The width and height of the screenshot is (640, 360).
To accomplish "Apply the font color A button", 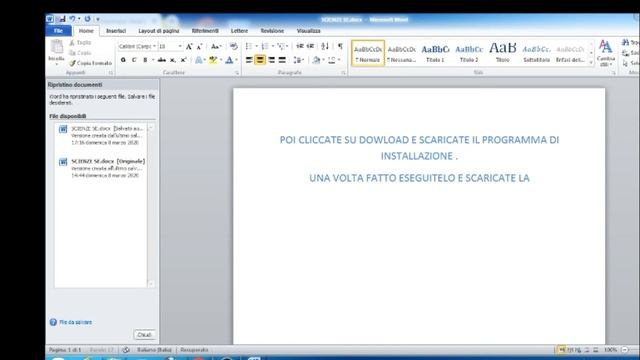I will (x=229, y=60).
